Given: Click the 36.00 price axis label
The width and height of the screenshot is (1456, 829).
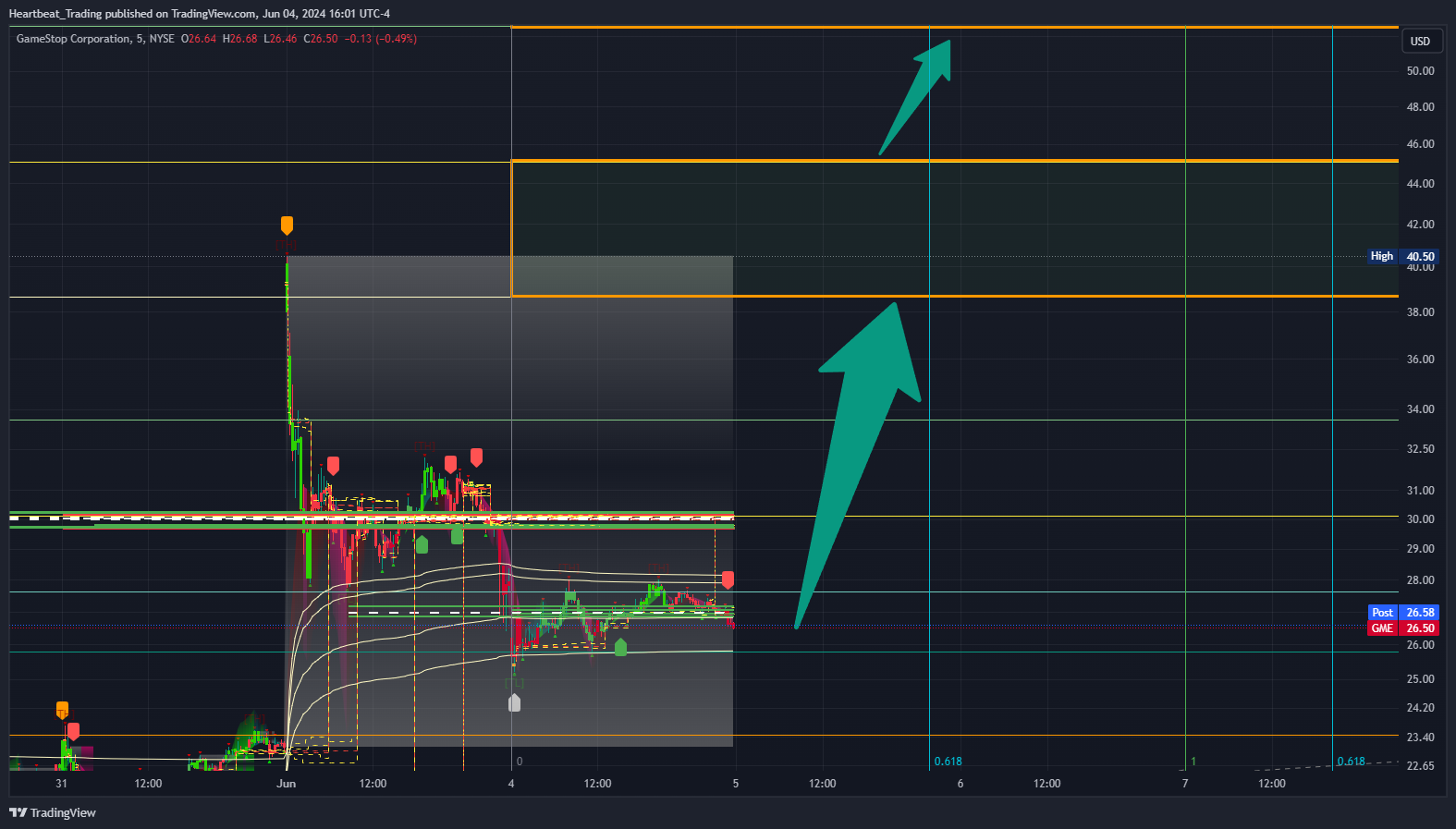Looking at the screenshot, I should (1420, 359).
